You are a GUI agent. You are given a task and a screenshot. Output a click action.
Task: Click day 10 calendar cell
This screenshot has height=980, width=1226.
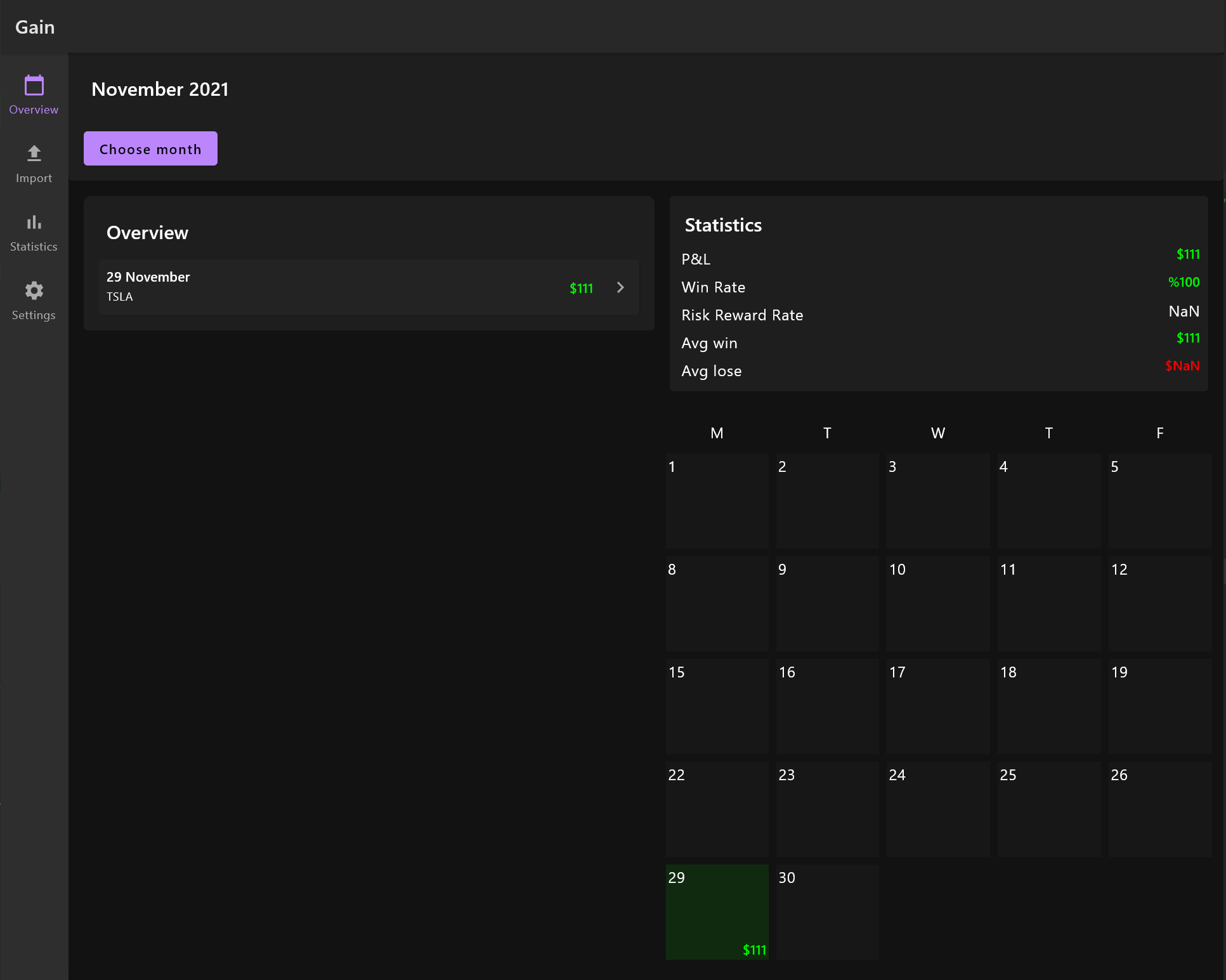coord(937,603)
